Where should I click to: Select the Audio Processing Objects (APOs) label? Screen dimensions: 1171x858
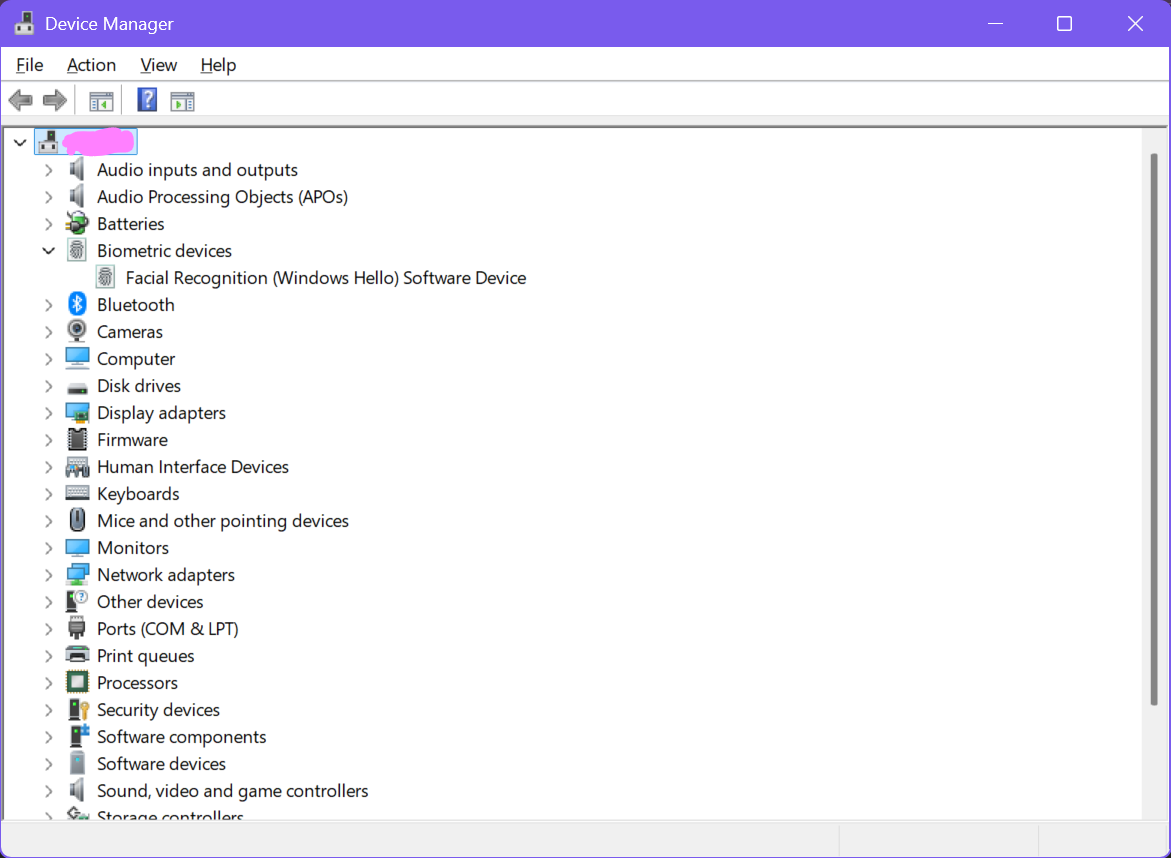click(223, 197)
